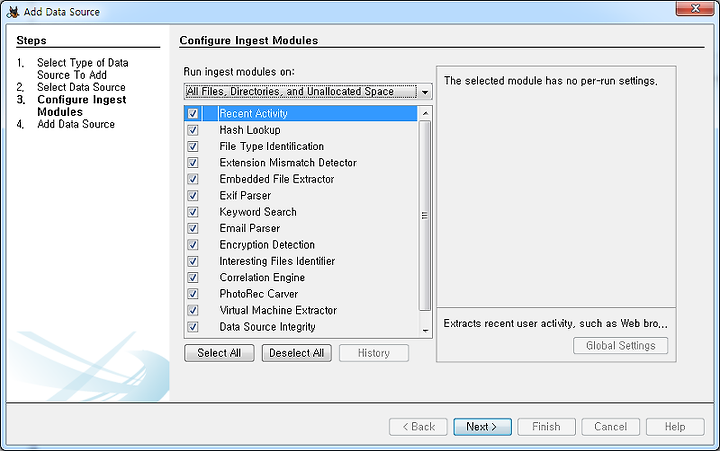Click the Finish button
The height and width of the screenshot is (451, 720).
click(546, 427)
